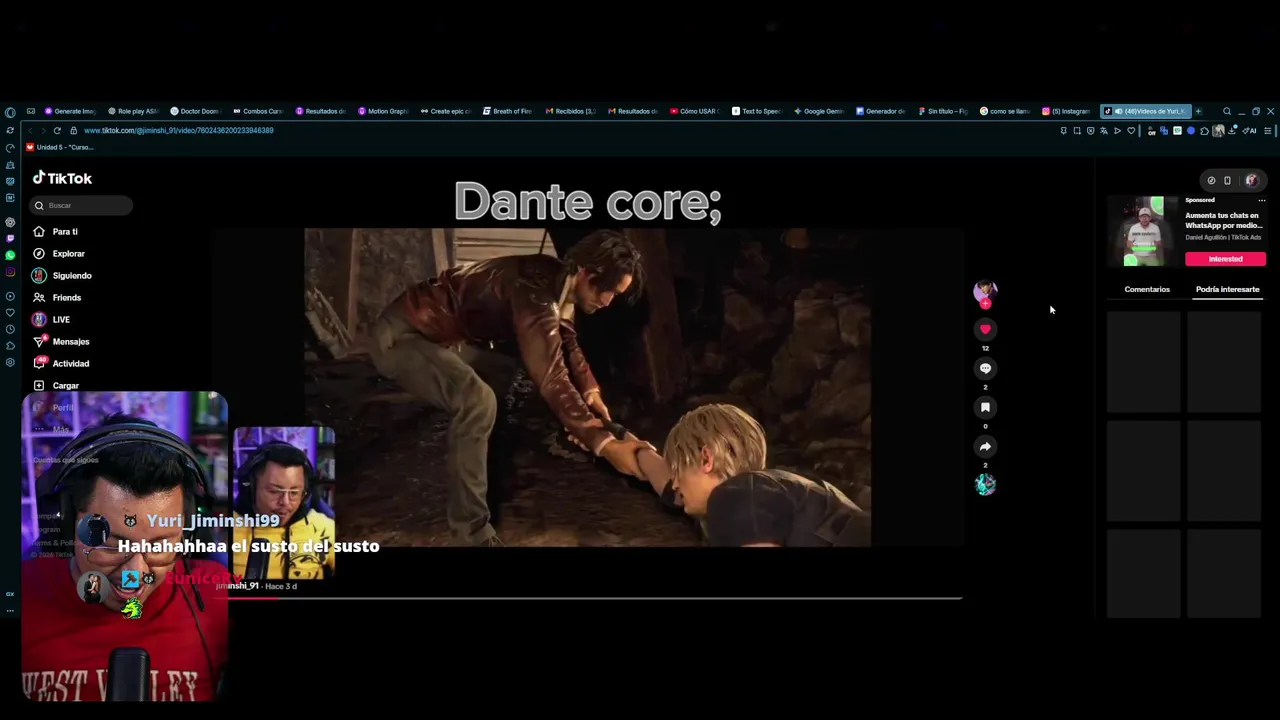Open the Unidad 5 bookmark
Viewport: 1280px width, 720px height.
(60, 147)
